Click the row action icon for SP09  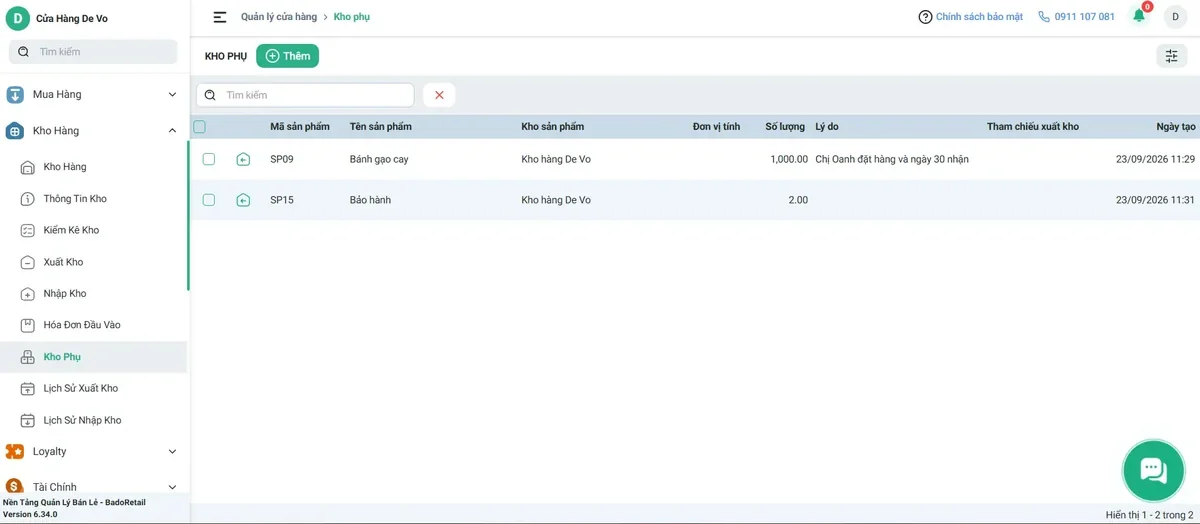tap(243, 159)
